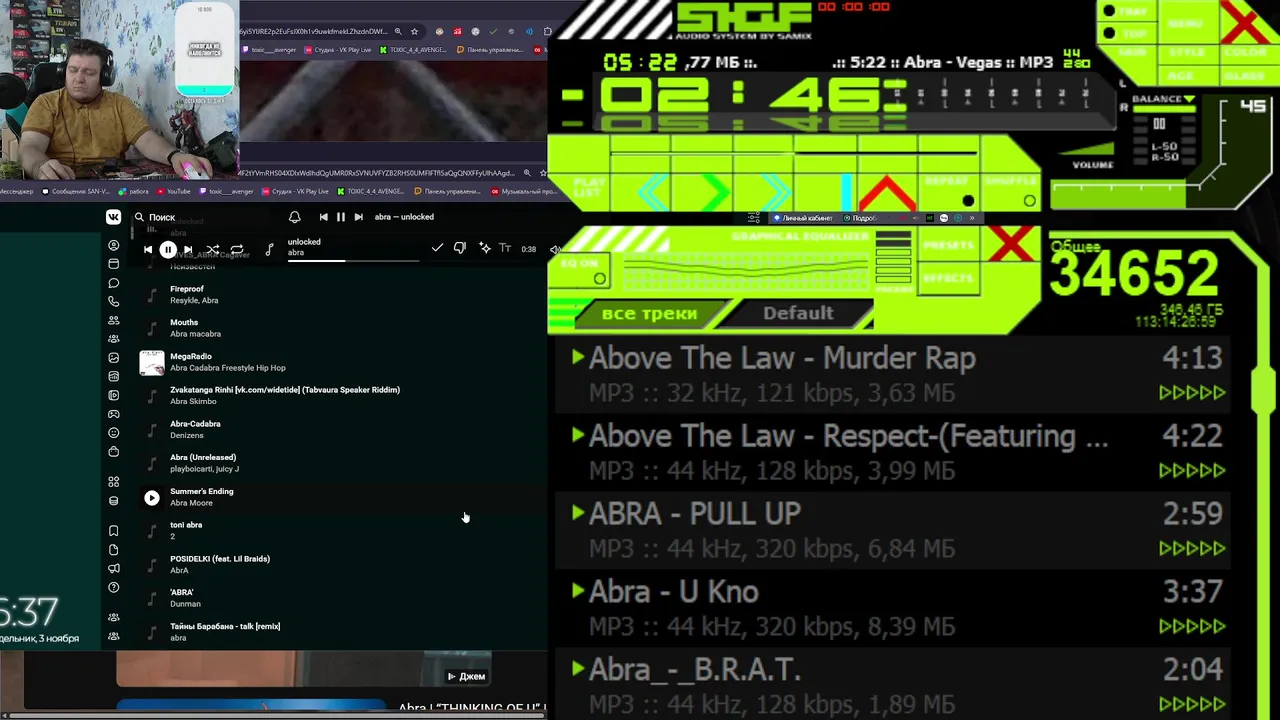Seek within the unlocked track progress bar

[x=353, y=261]
